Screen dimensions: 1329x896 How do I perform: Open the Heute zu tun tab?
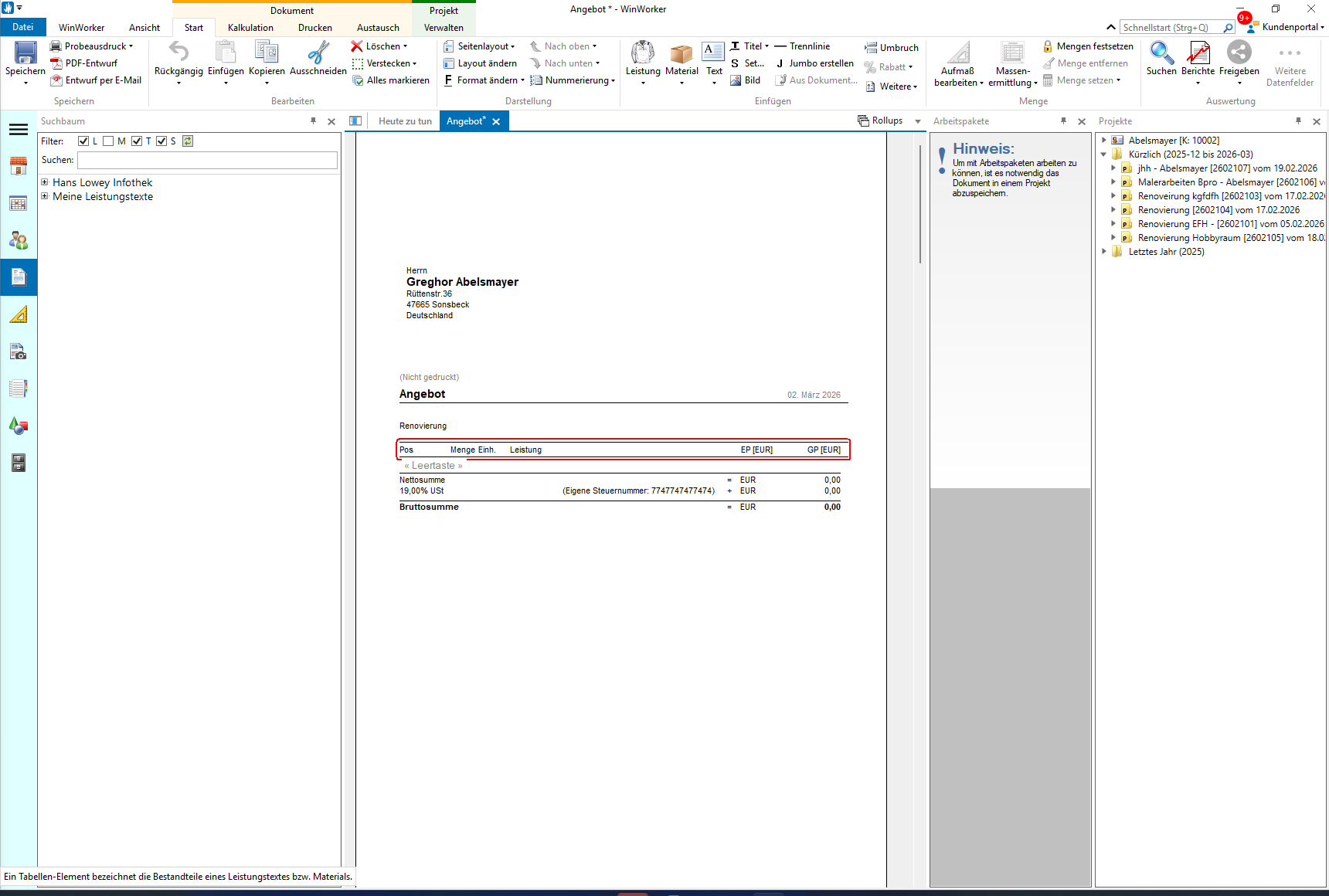point(405,121)
